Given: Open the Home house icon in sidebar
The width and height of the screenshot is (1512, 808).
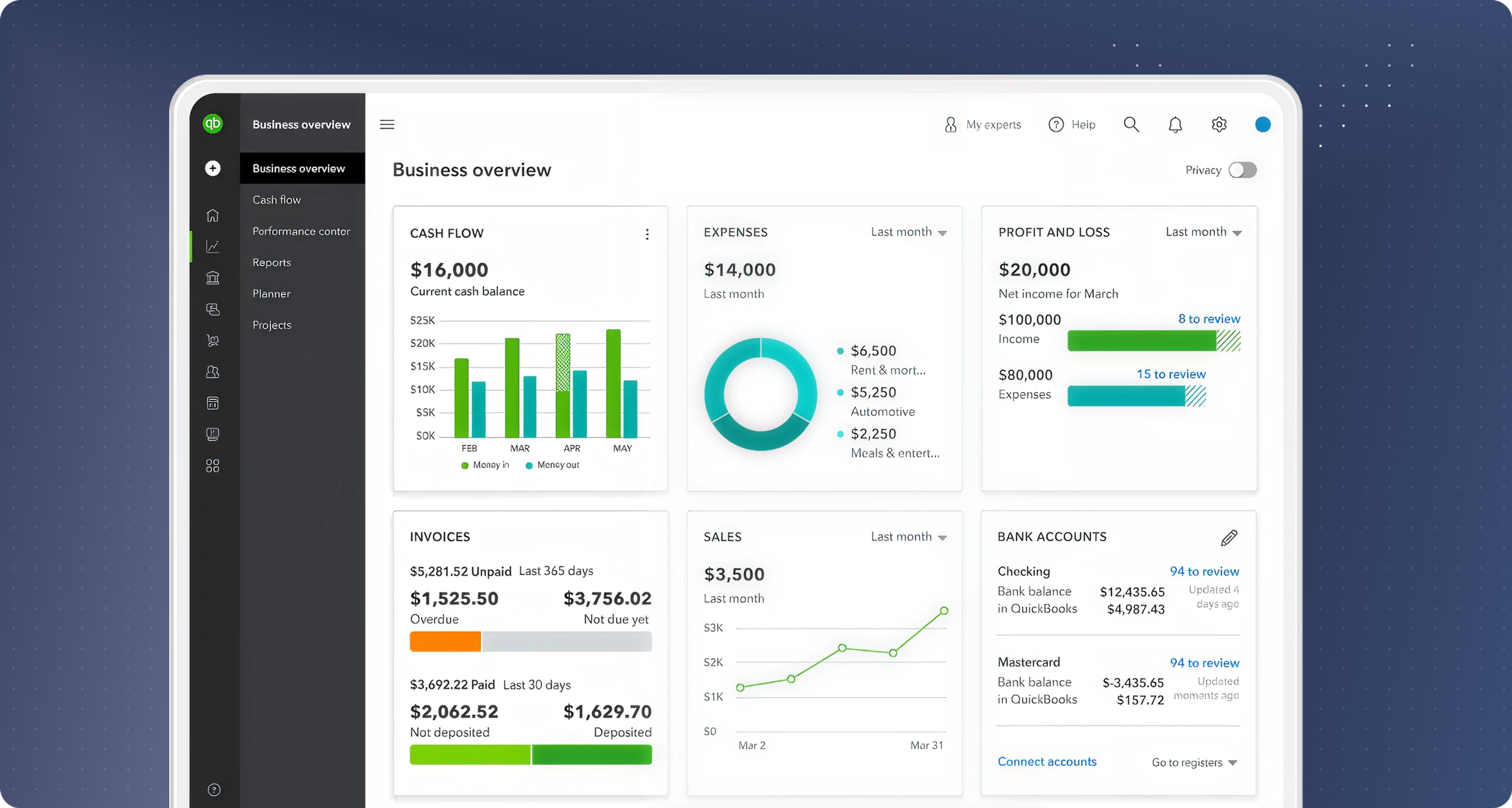Looking at the screenshot, I should point(213,215).
